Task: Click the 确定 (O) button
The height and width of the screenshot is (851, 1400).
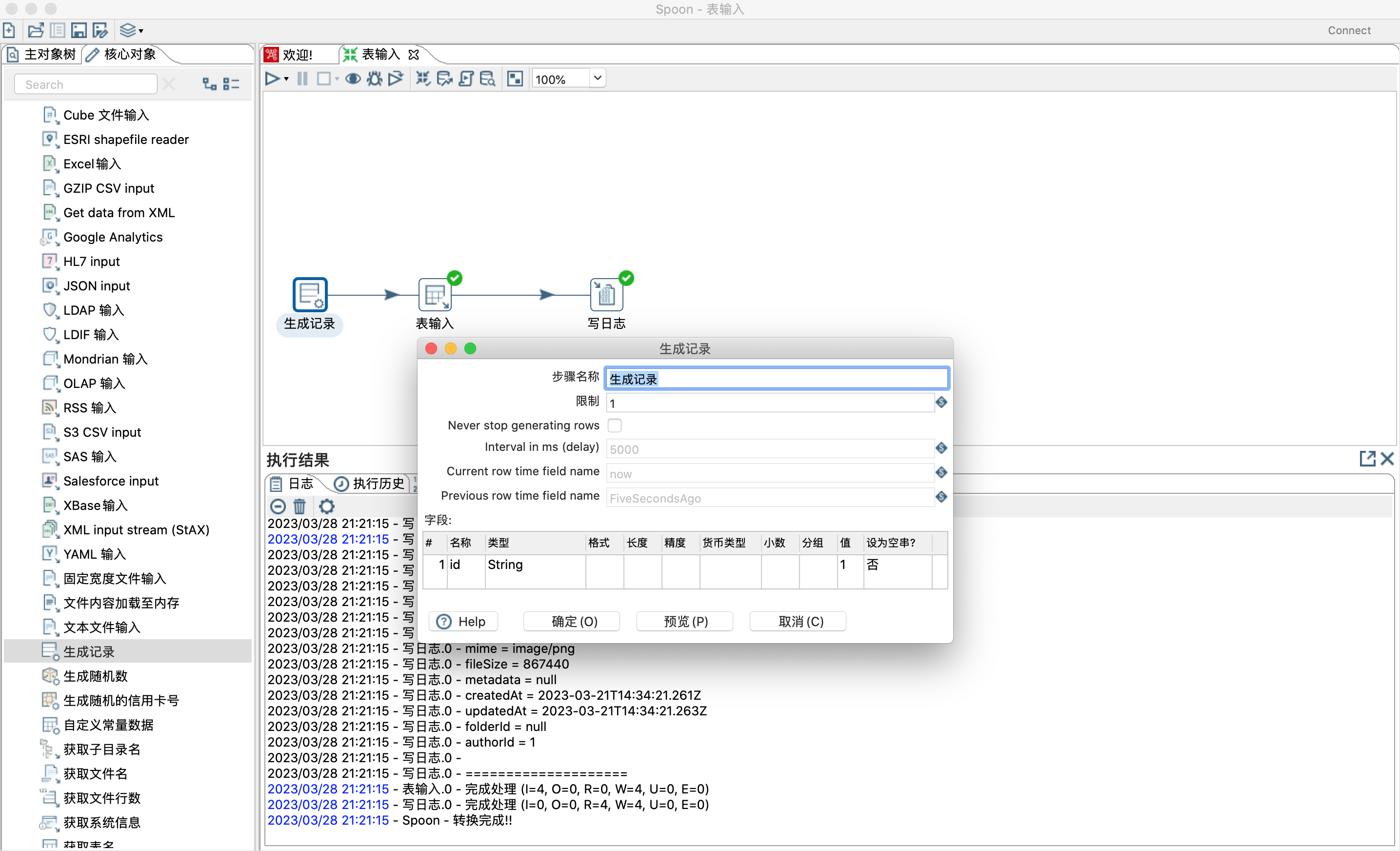Action: click(x=572, y=621)
